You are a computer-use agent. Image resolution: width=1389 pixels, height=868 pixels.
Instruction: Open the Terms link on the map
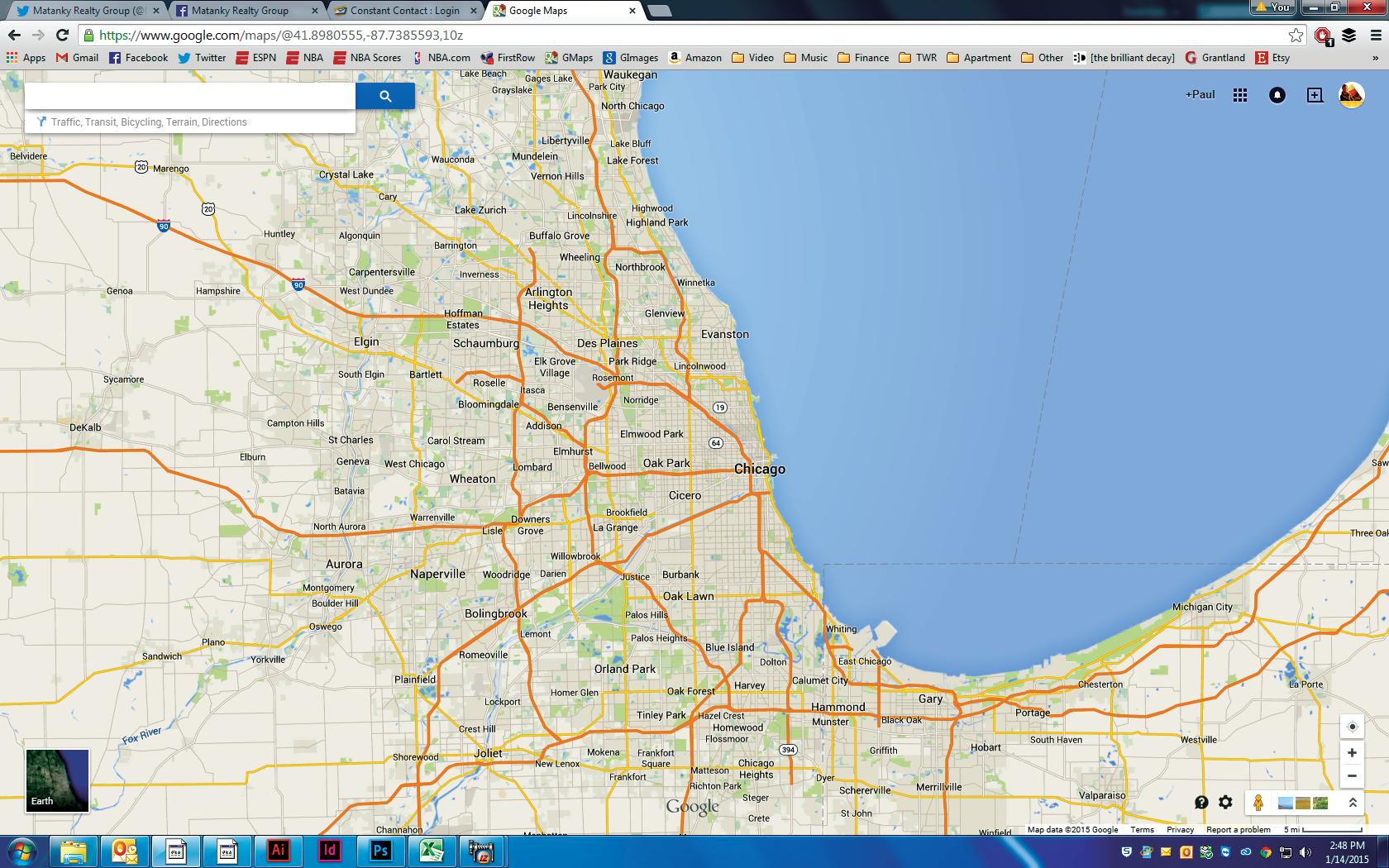point(1142,830)
